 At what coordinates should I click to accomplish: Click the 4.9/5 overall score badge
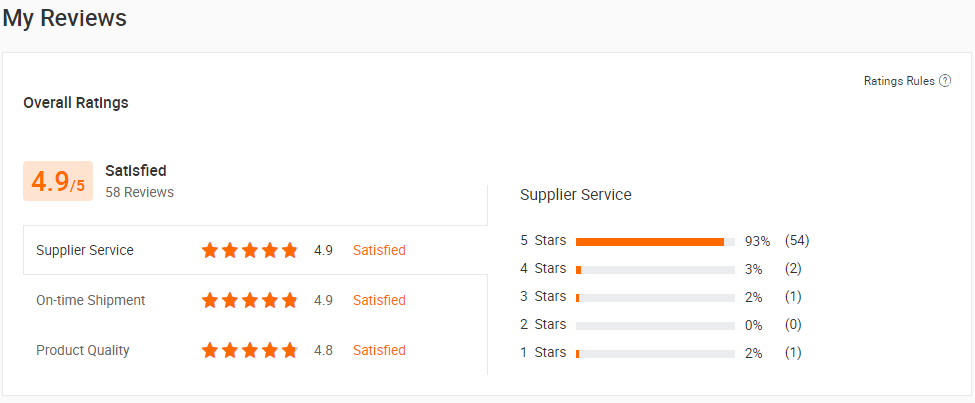click(x=58, y=181)
